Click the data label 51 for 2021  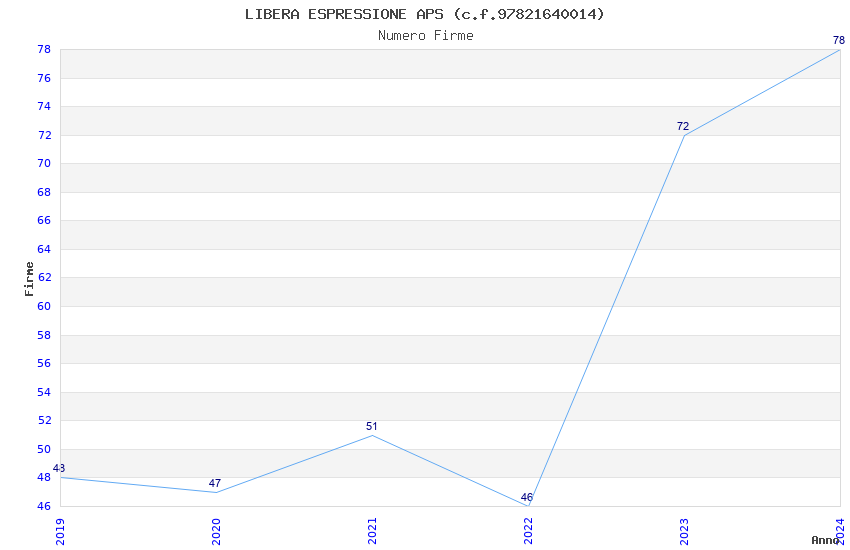(371, 426)
